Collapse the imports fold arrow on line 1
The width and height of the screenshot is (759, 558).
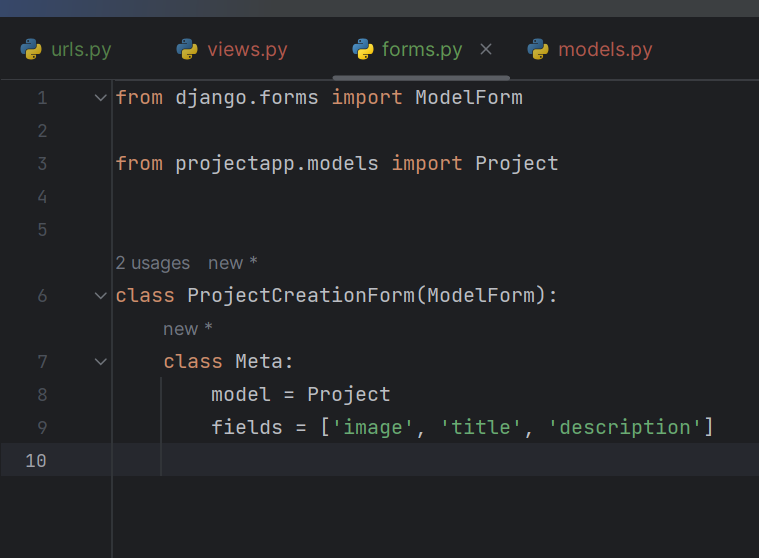(x=101, y=98)
